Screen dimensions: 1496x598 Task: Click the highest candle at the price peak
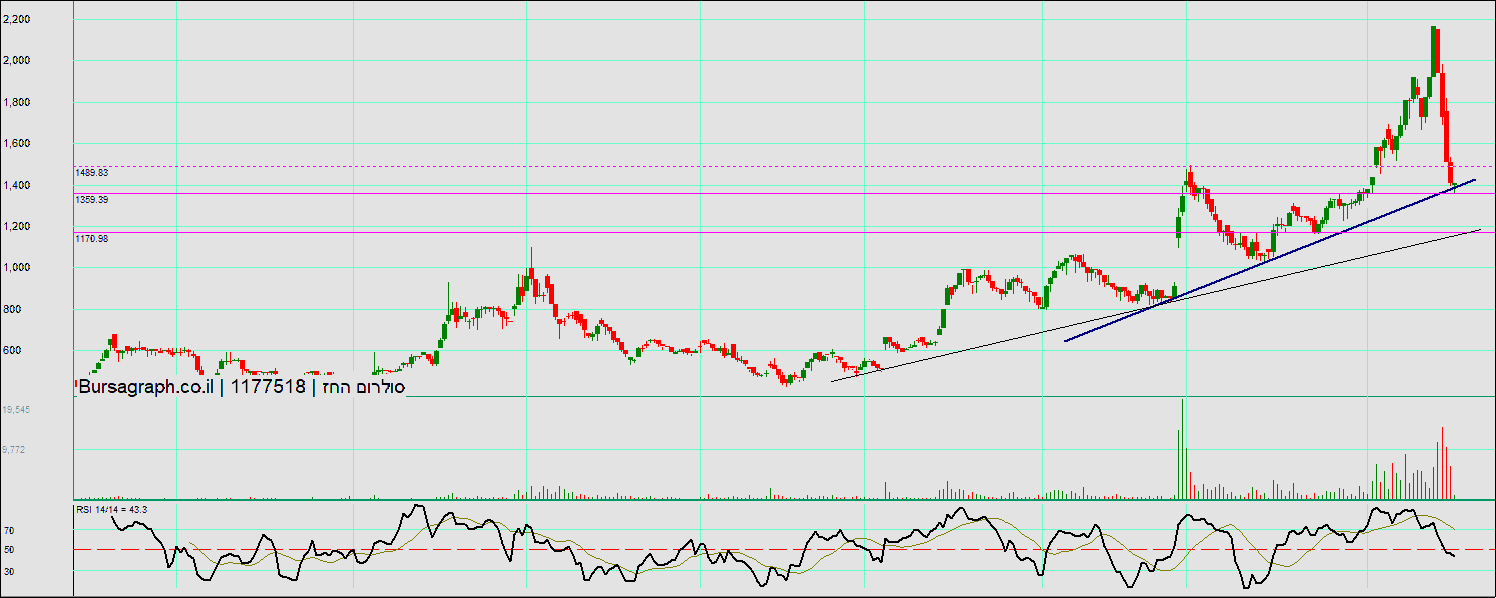(1435, 50)
